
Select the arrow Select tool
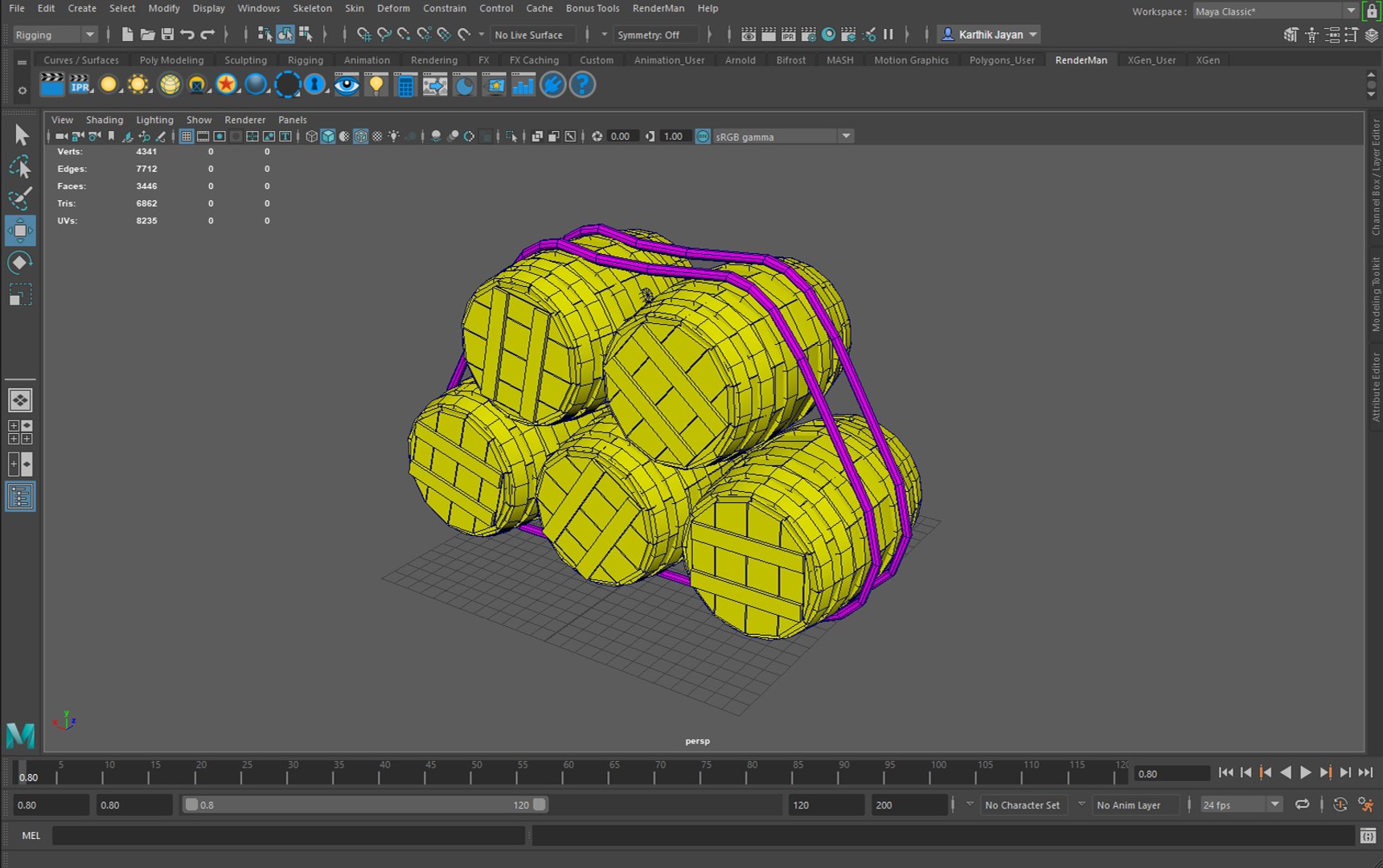click(20, 135)
